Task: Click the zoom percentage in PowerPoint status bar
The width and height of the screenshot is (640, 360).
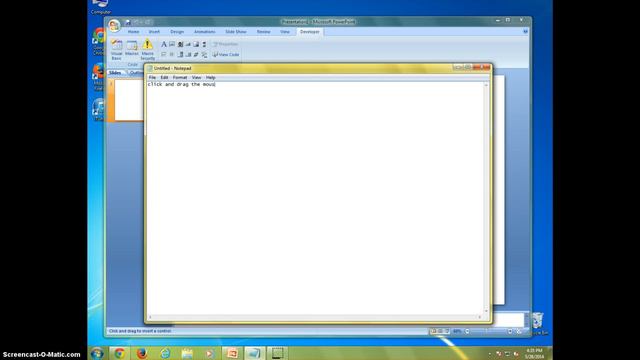Action: (457, 331)
